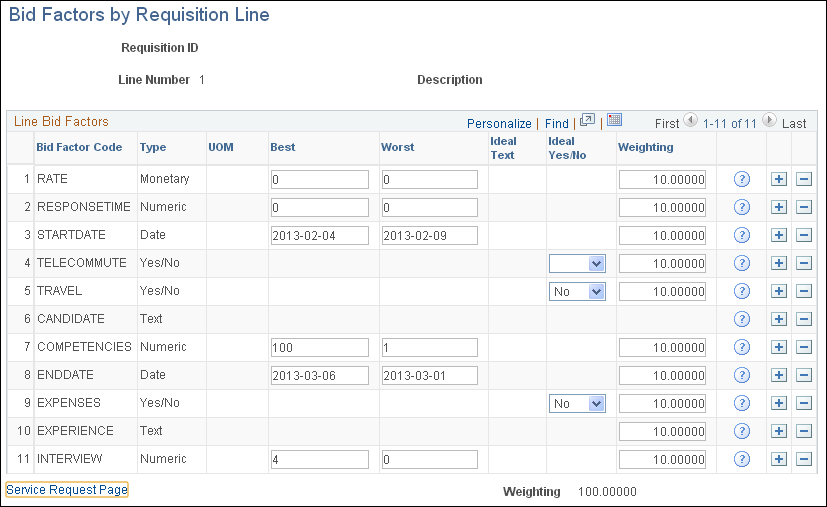Delete the TELECOMMUTE row

tap(803, 263)
